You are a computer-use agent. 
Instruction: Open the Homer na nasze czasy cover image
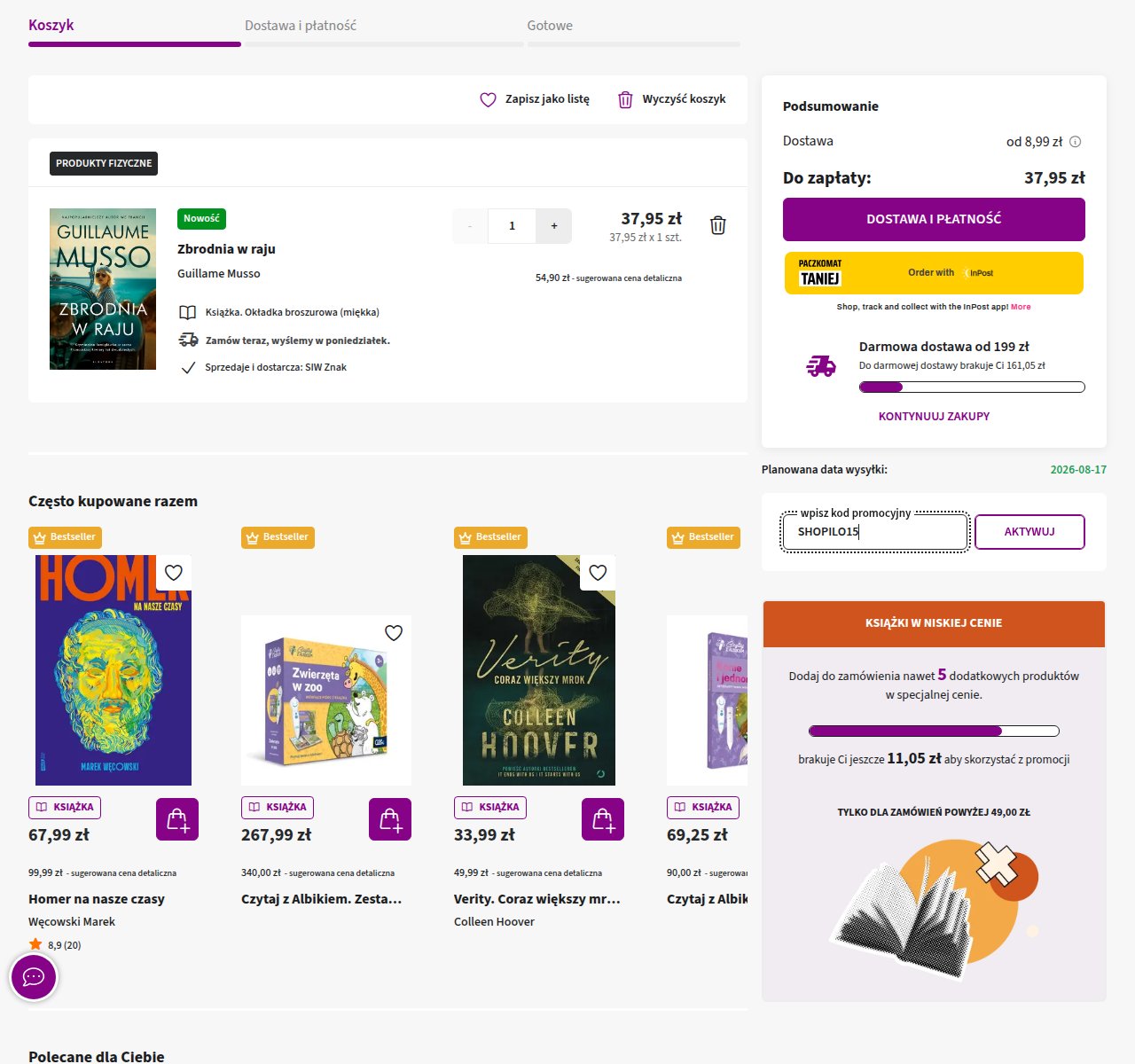(x=113, y=670)
